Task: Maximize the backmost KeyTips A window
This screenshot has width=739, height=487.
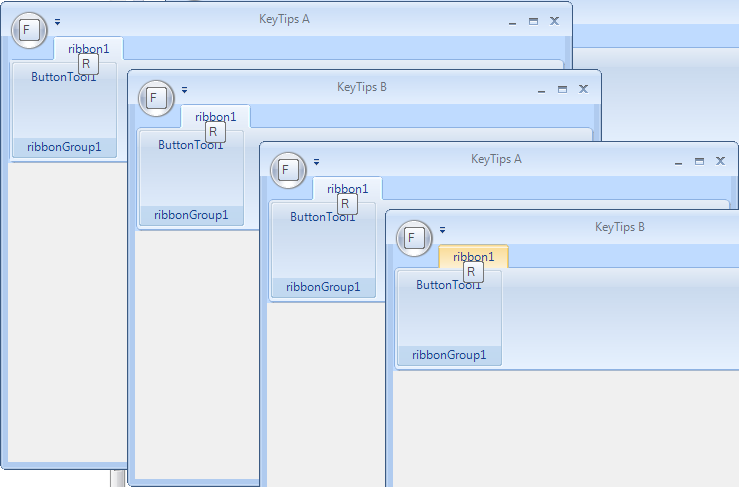Action: pos(533,21)
